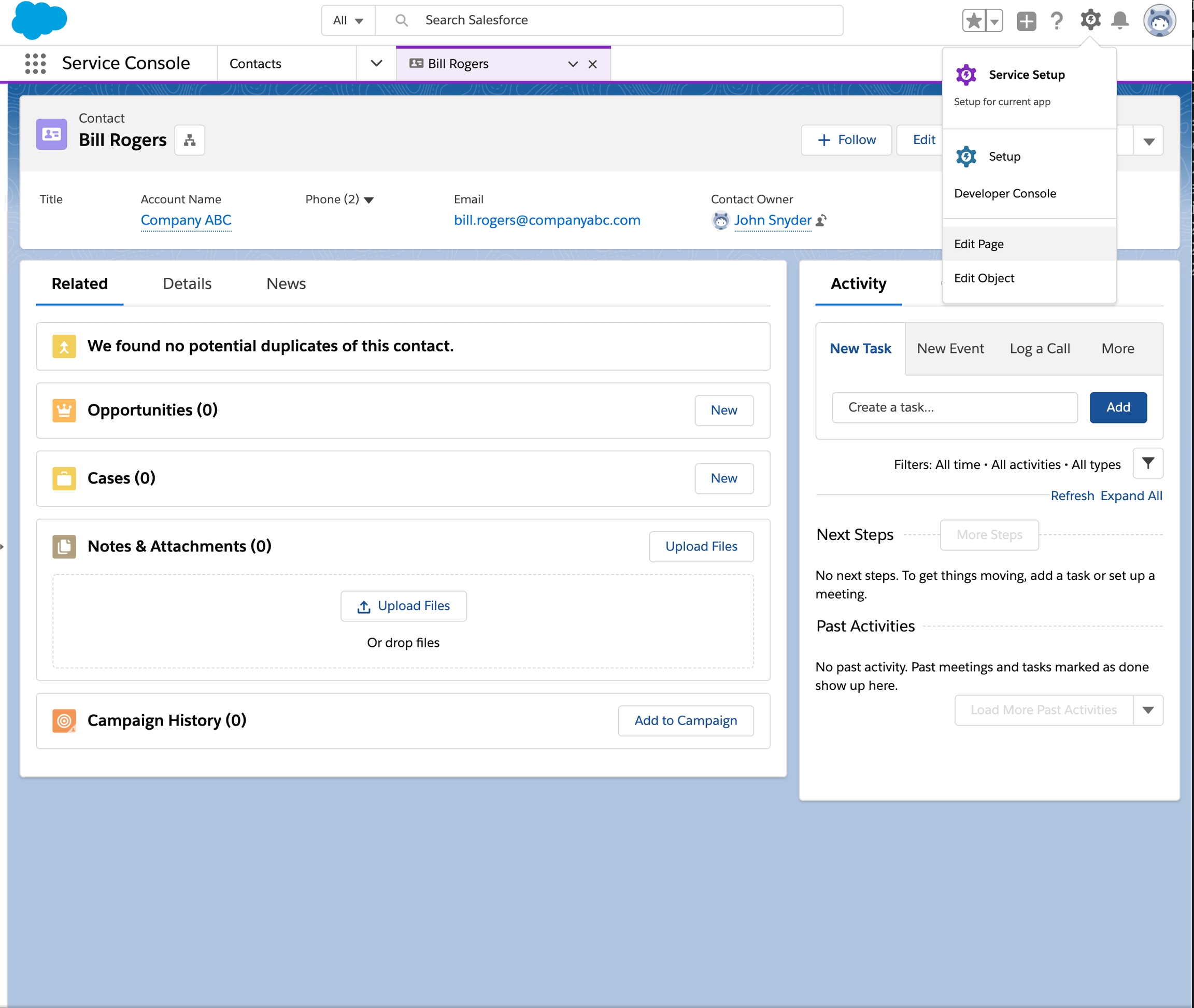Open the favorites list dropdown arrow
The image size is (1194, 1008).
[x=994, y=21]
